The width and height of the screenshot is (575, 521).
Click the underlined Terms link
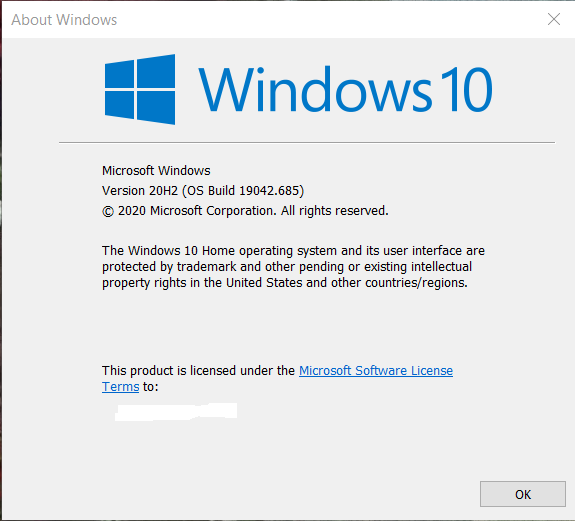(120, 386)
